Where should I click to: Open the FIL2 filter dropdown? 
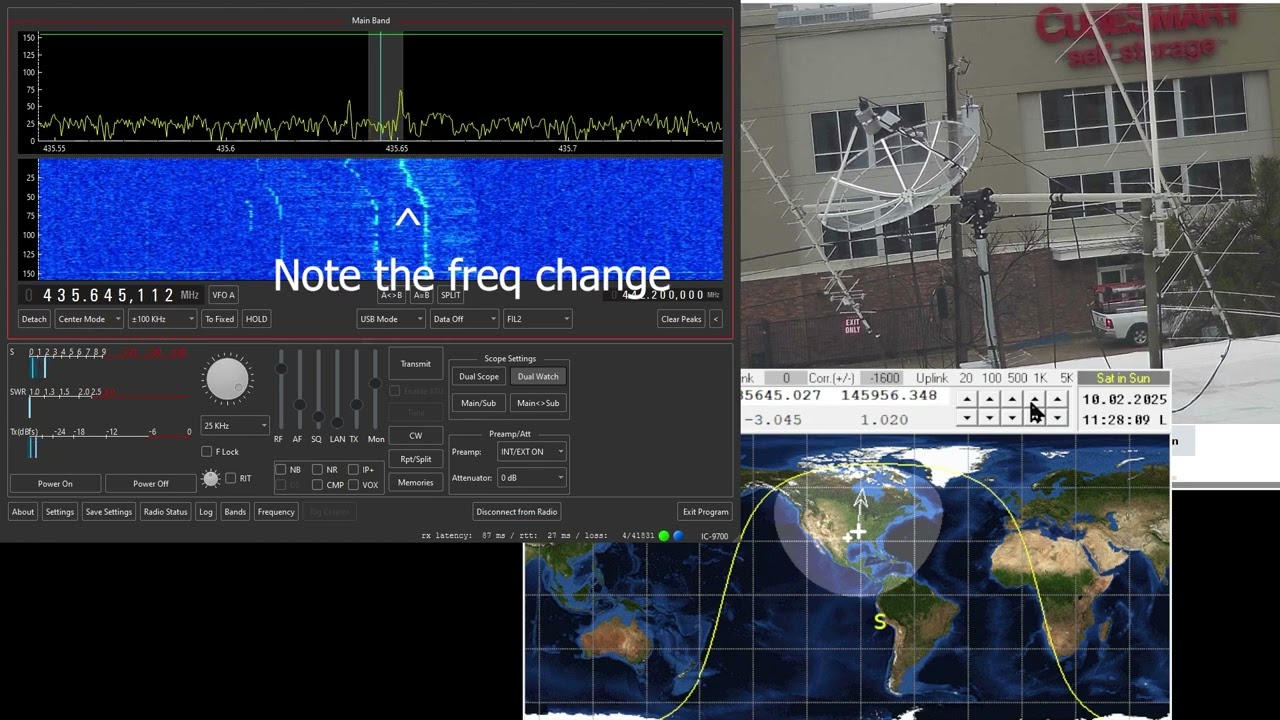pyautogui.click(x=538, y=319)
